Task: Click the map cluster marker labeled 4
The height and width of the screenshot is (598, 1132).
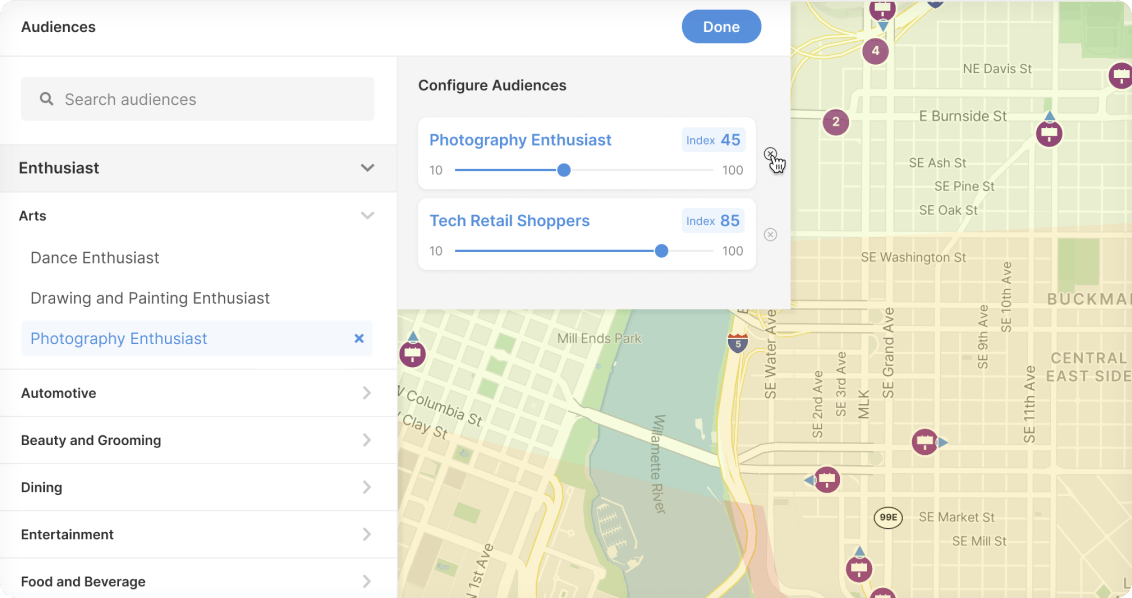Action: click(x=876, y=51)
